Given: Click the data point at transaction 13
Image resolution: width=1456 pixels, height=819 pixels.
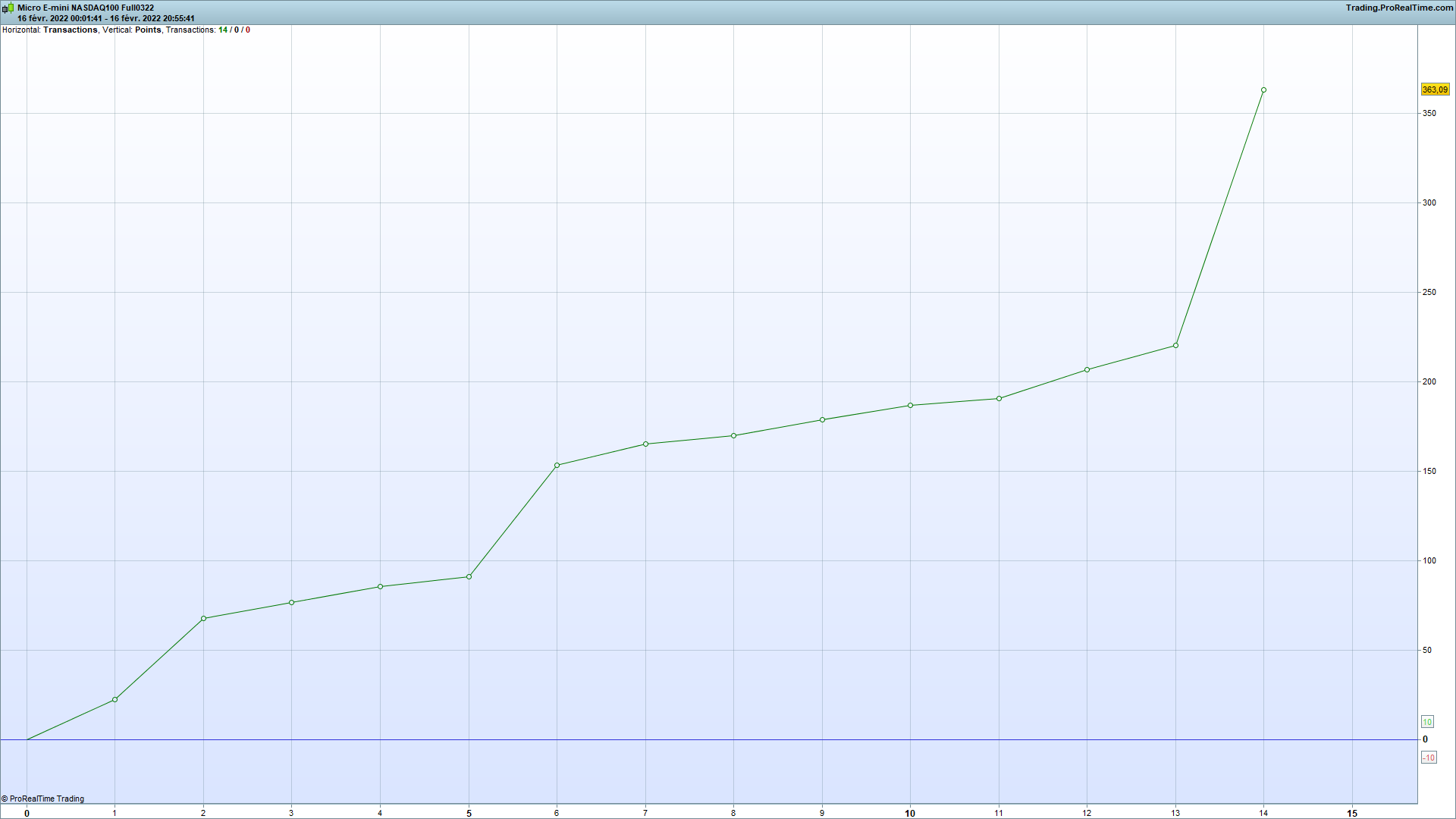Looking at the screenshot, I should point(1175,346).
